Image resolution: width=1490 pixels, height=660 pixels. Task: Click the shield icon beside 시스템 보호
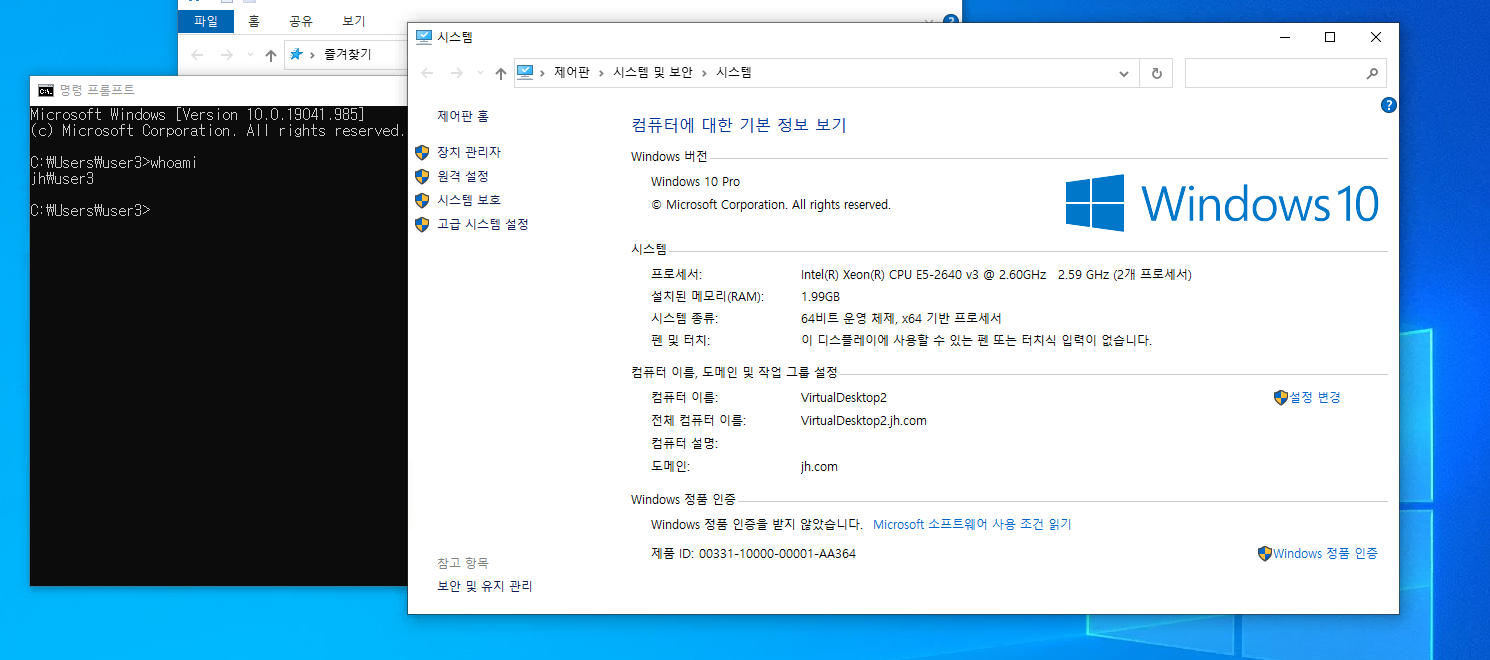(422, 200)
